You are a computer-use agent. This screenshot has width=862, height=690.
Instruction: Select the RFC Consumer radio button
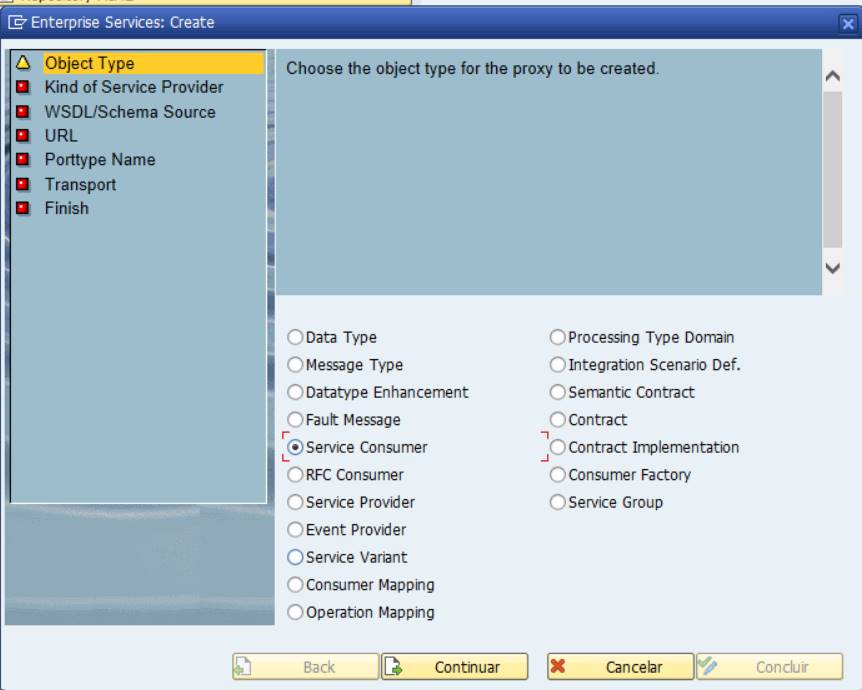coord(296,475)
